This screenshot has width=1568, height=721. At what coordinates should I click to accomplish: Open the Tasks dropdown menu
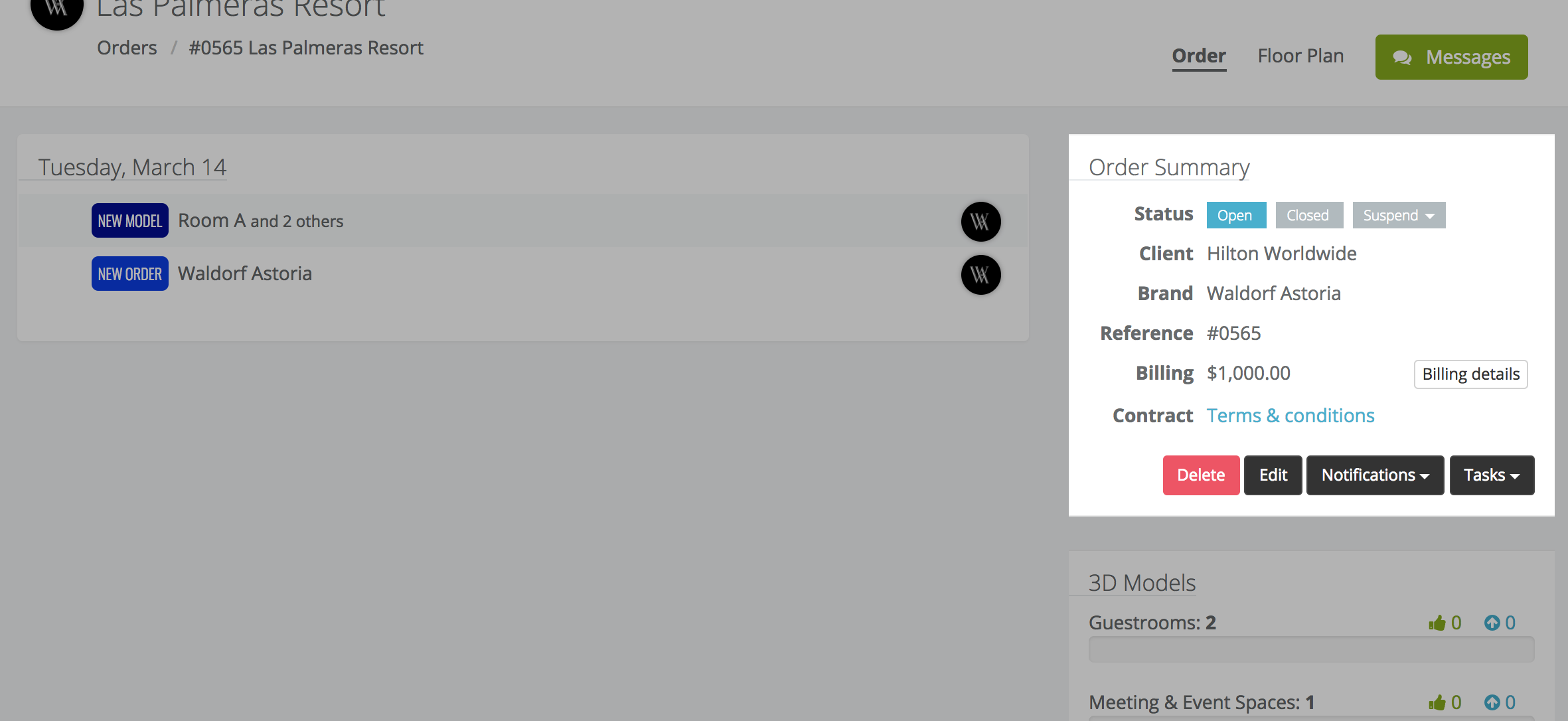tap(1492, 475)
